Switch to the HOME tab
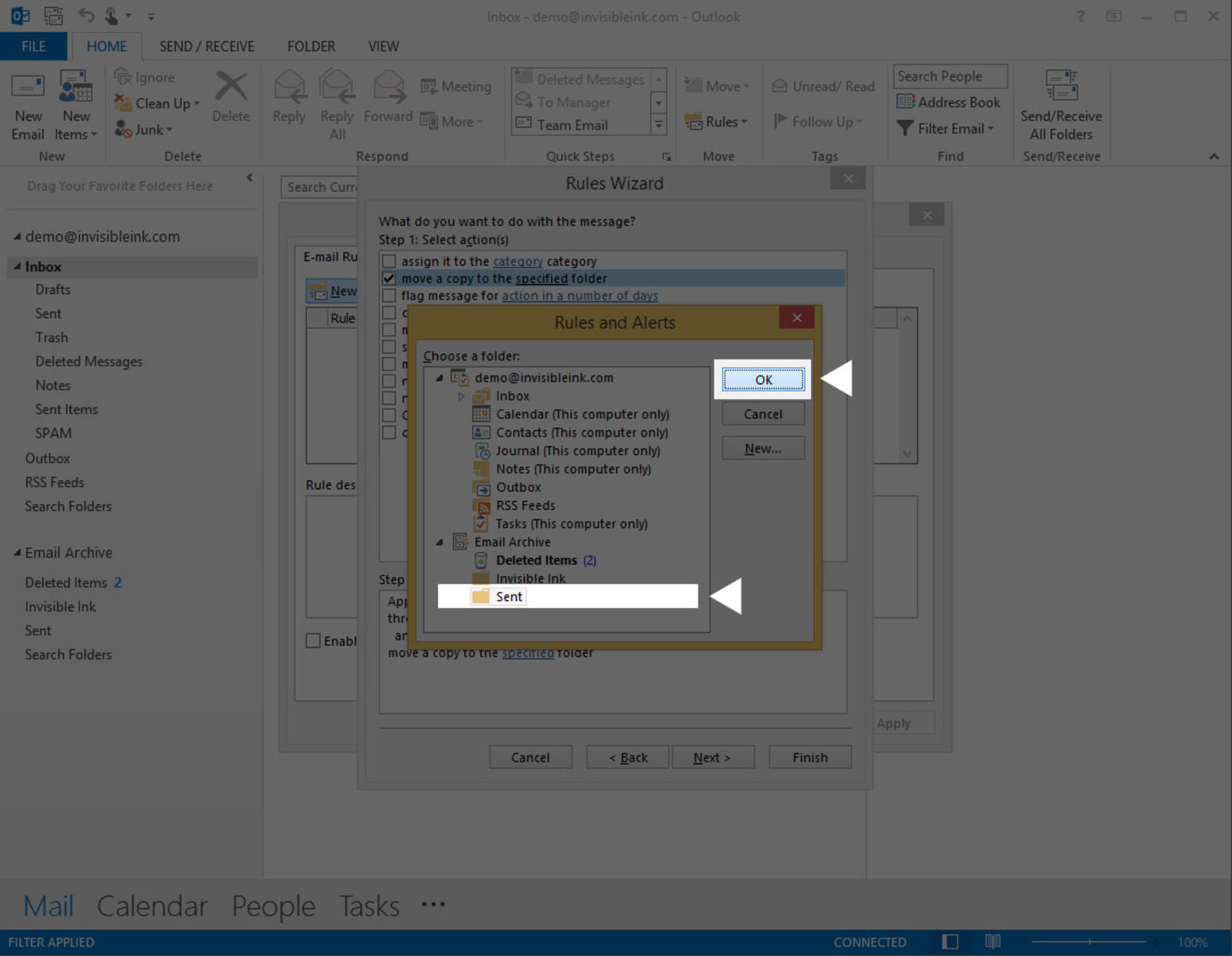 [107, 46]
